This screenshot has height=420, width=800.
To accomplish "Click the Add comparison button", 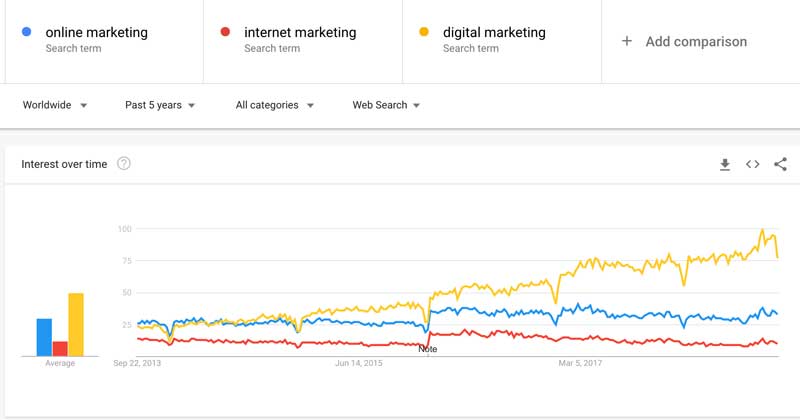I will [684, 41].
